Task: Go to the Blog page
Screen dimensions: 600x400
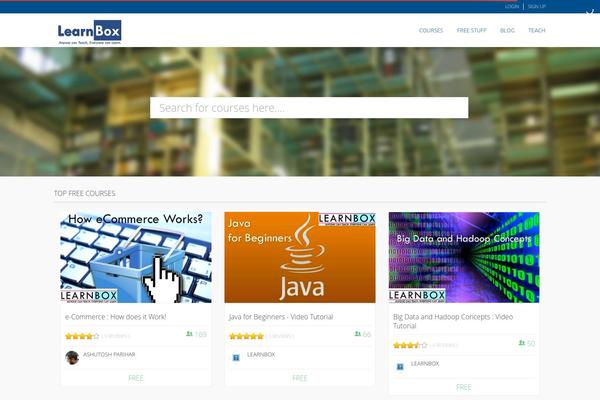Action: point(507,30)
